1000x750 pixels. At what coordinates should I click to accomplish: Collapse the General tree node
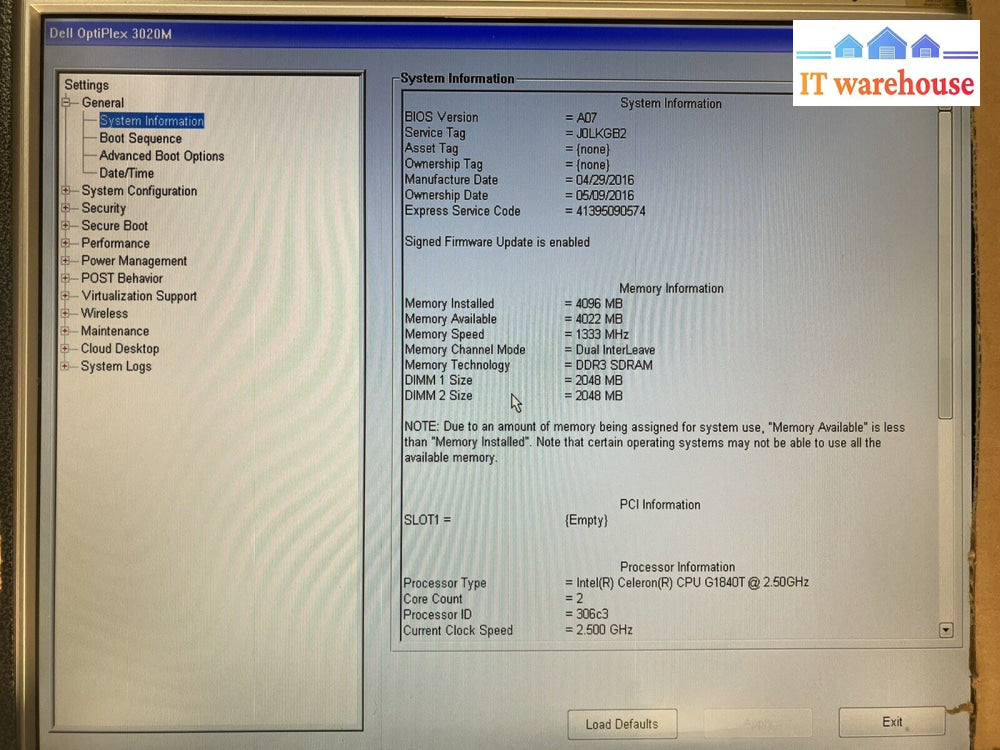[66, 103]
